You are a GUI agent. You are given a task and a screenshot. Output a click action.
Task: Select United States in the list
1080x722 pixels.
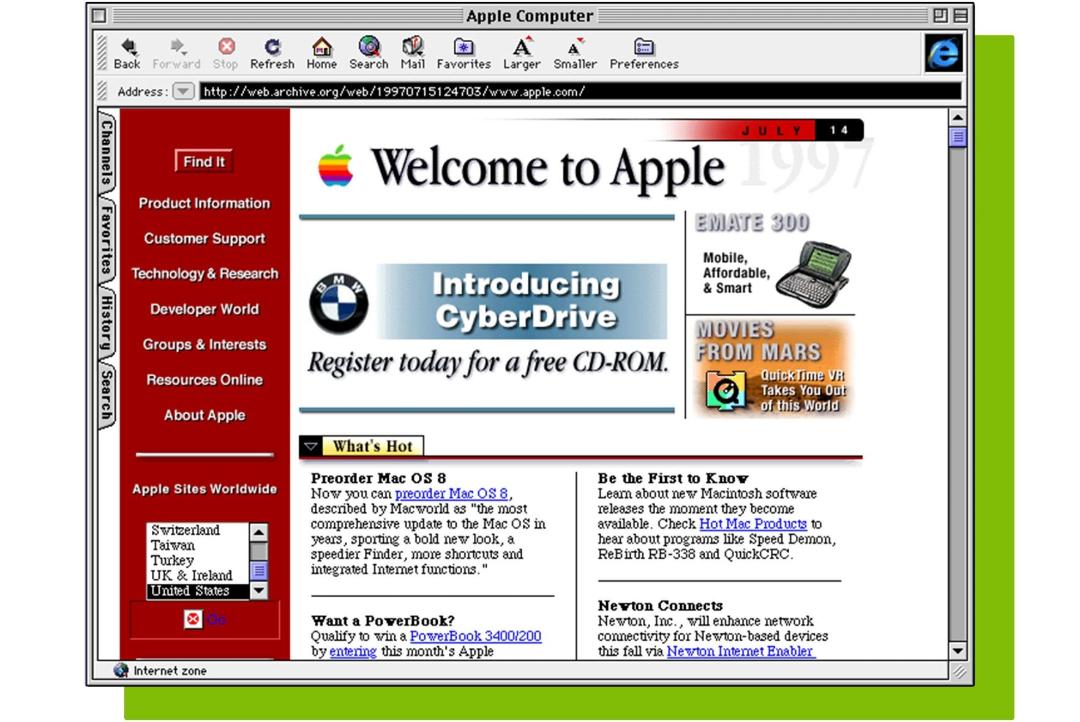[x=197, y=591]
